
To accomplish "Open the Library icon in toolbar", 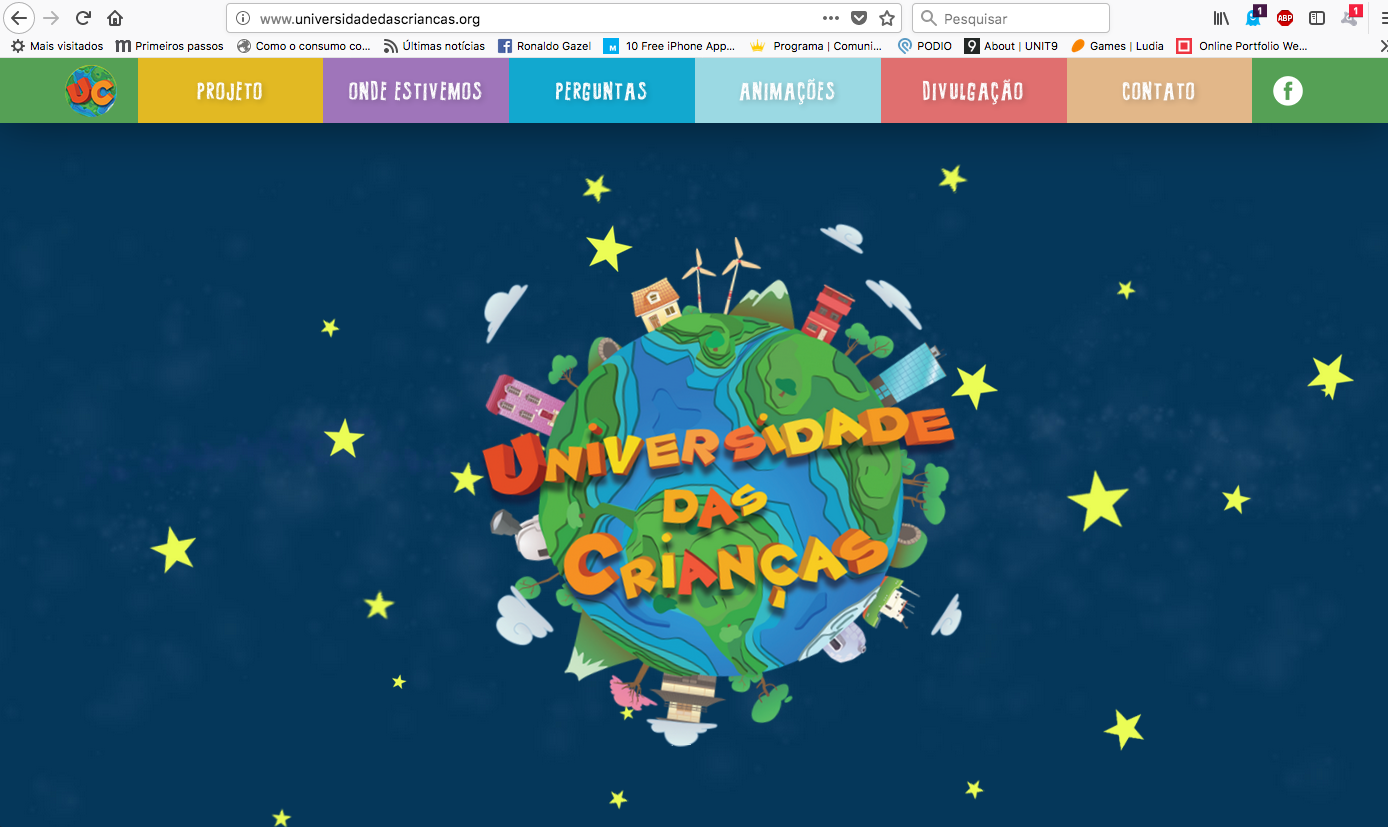I will 1221,18.
